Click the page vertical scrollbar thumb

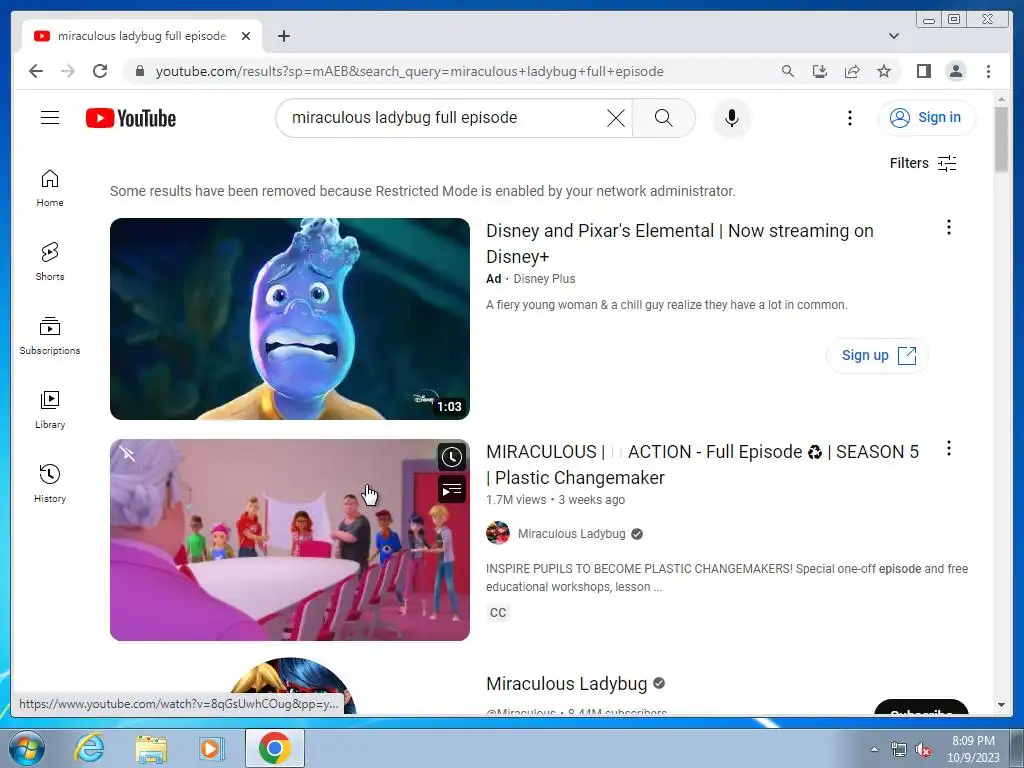pos(1002,138)
